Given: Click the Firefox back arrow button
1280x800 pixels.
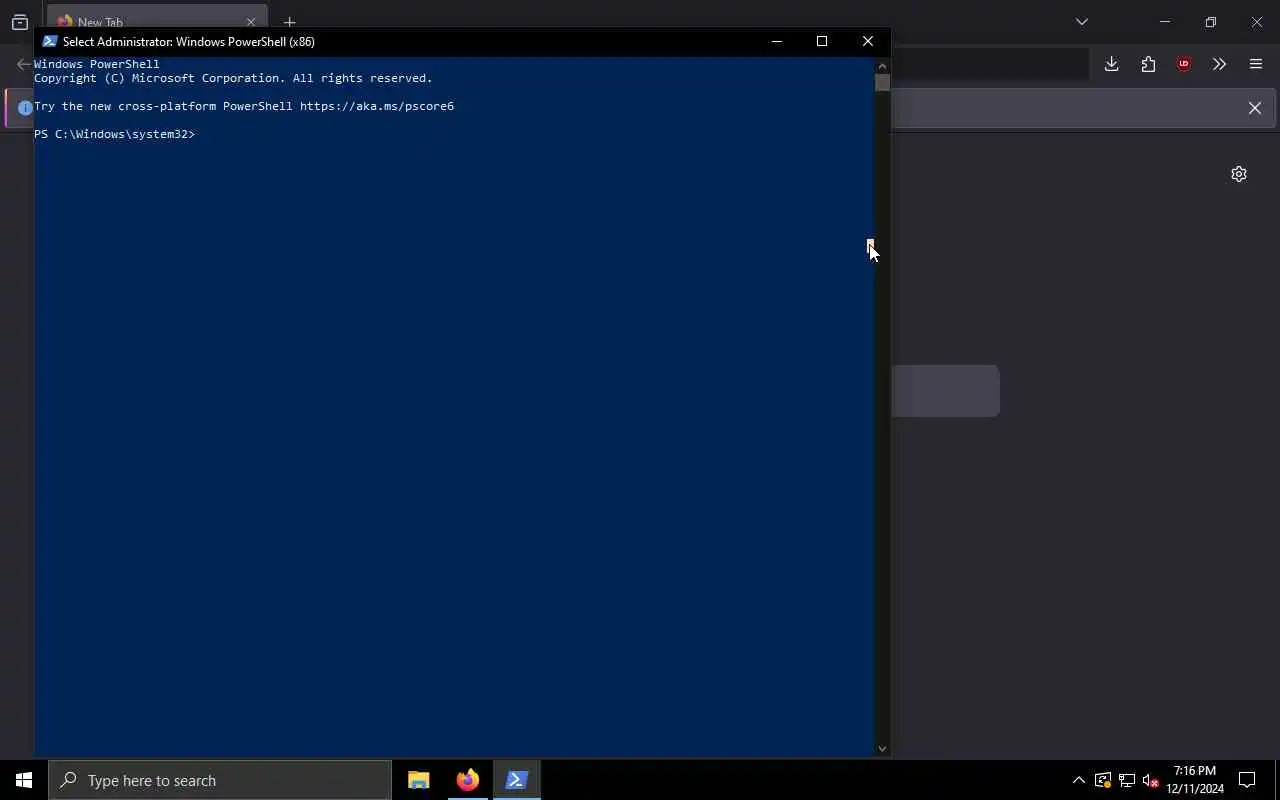Looking at the screenshot, I should 24,64.
